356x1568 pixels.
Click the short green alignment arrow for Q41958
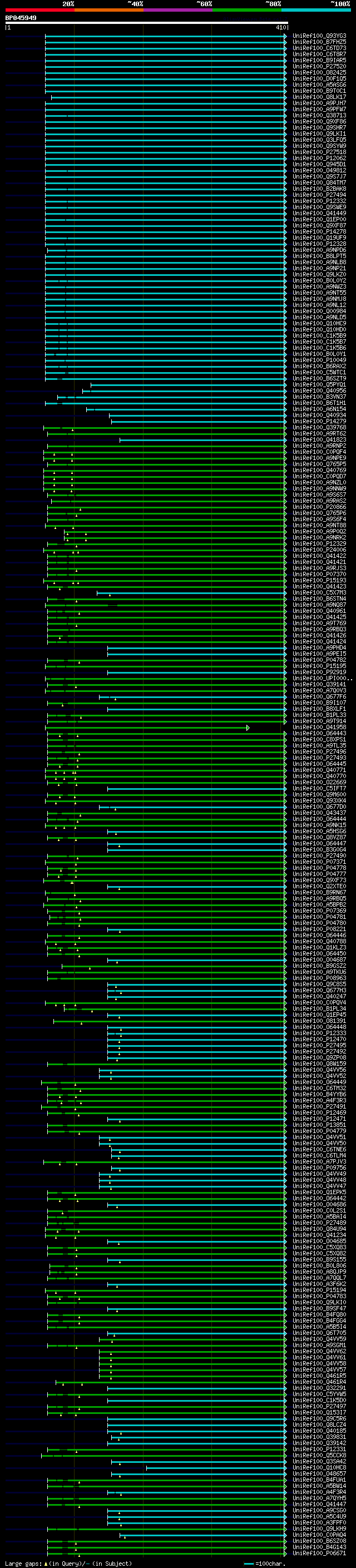pos(147,728)
